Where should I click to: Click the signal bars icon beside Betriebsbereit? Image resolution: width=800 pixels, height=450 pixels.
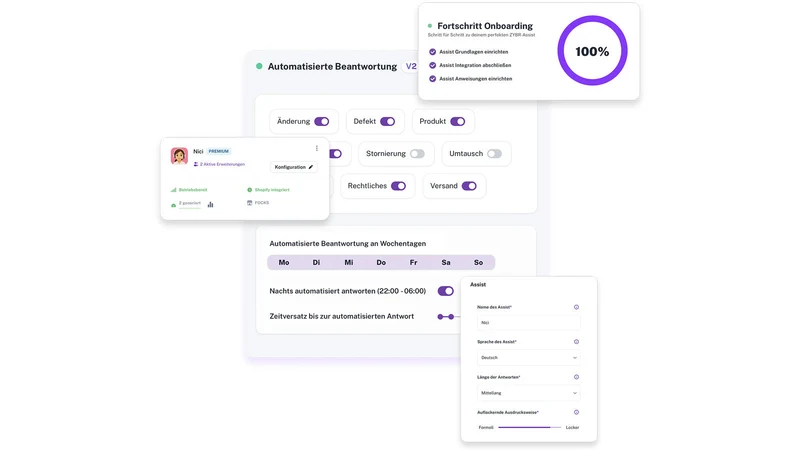pos(173,190)
